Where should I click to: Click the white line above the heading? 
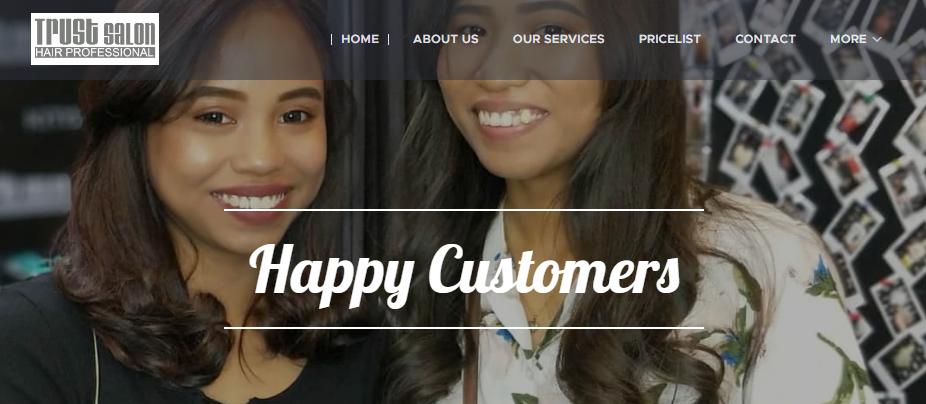click(x=464, y=210)
